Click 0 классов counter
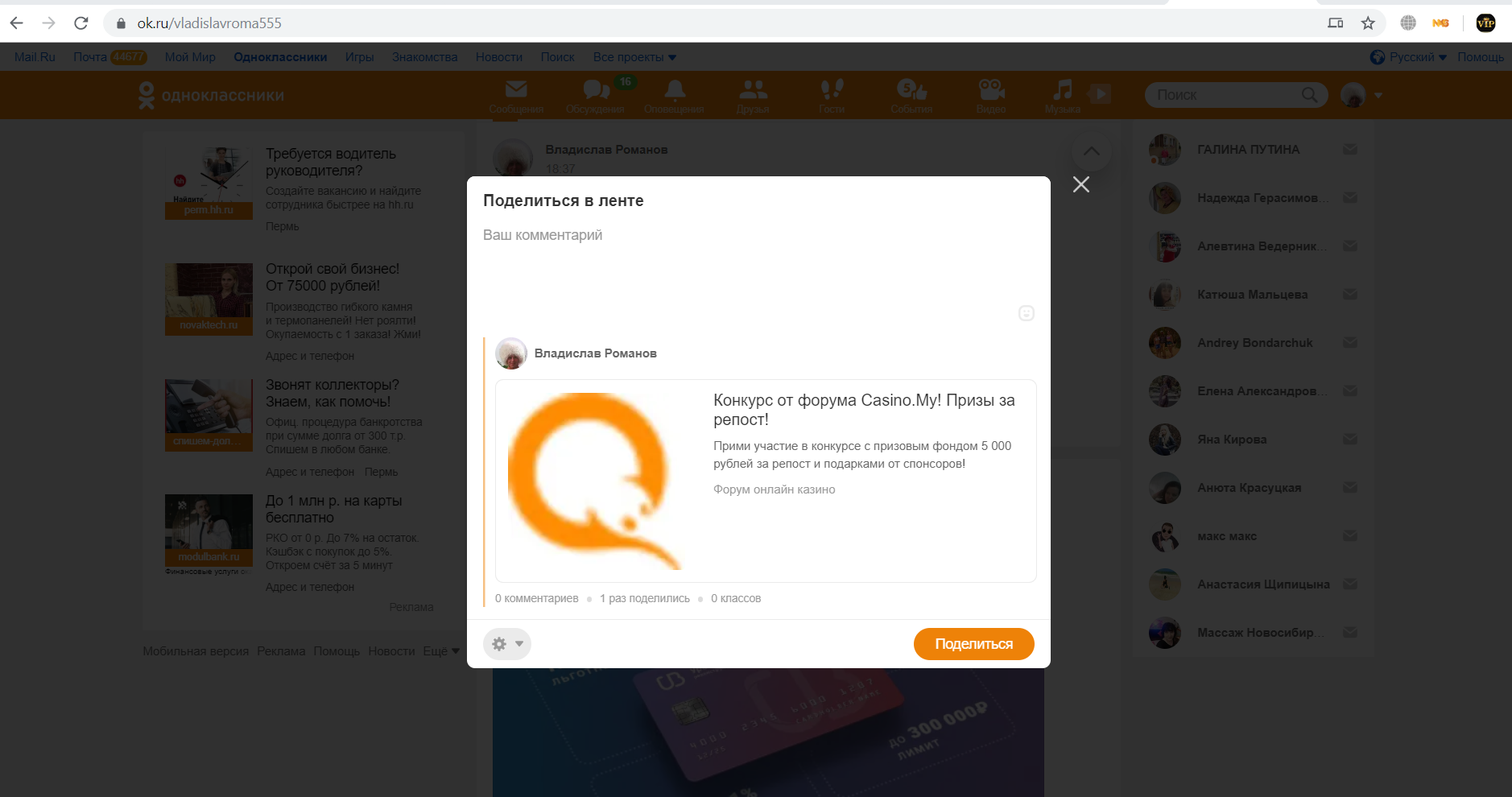1512x797 pixels. tap(736, 598)
